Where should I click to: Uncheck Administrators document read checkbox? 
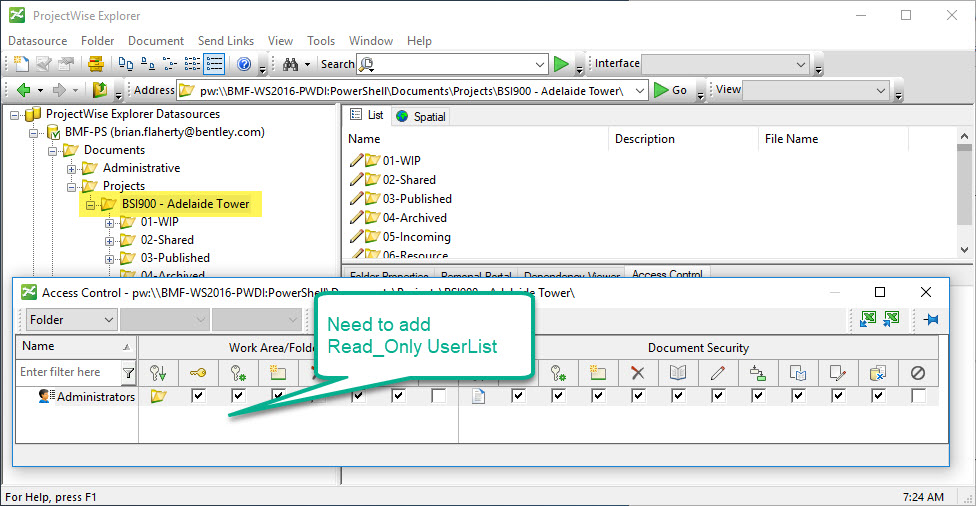pos(677,396)
